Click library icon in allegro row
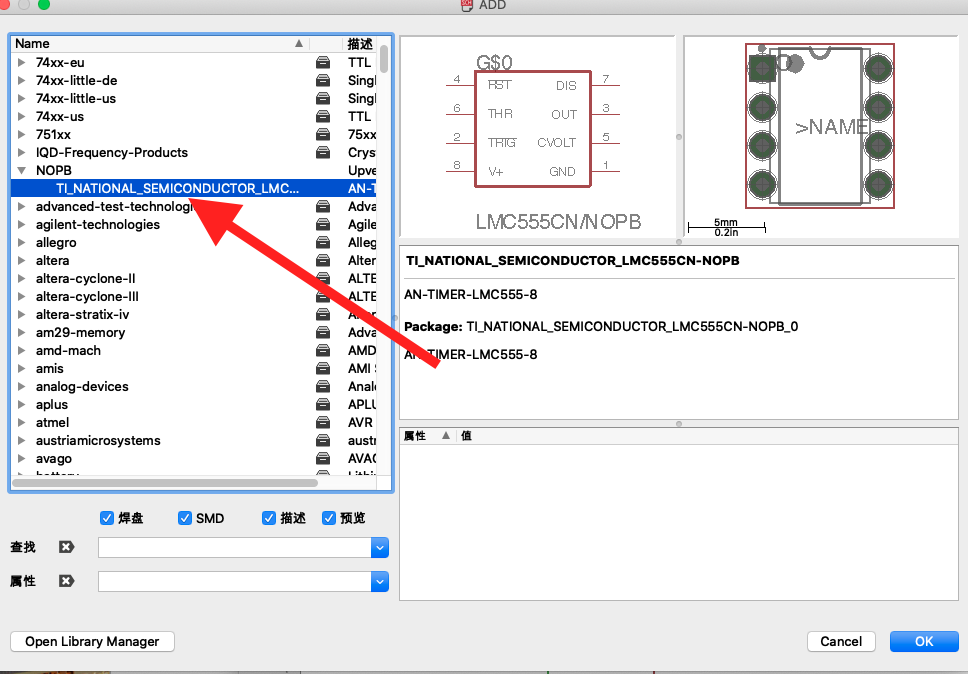The height and width of the screenshot is (674, 968). pos(322,242)
